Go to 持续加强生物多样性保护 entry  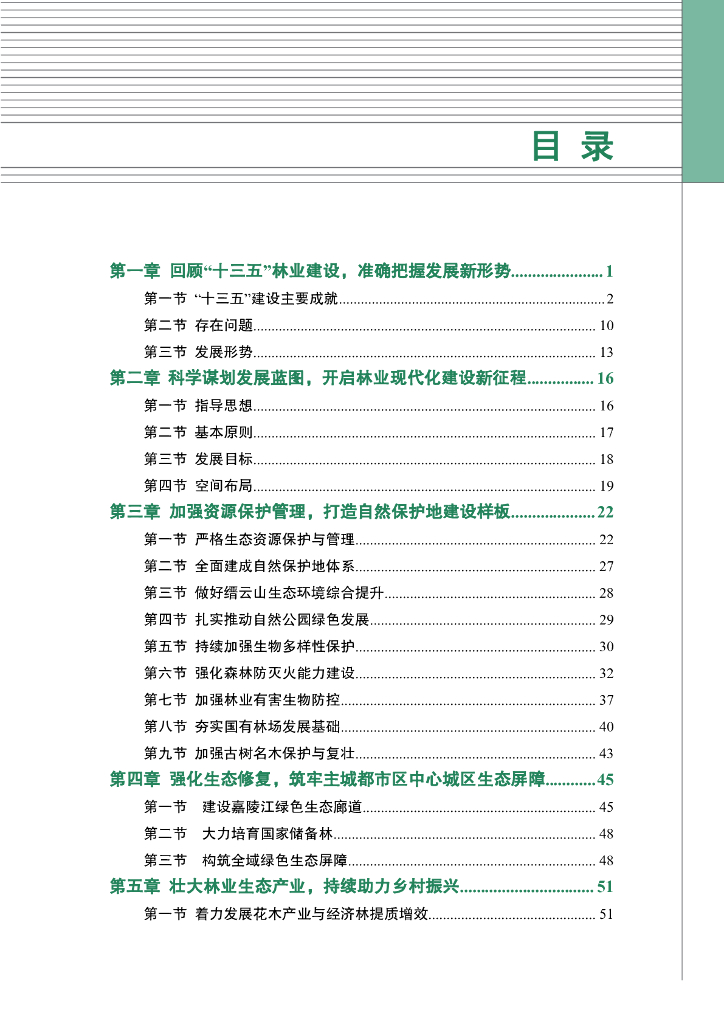click(379, 647)
